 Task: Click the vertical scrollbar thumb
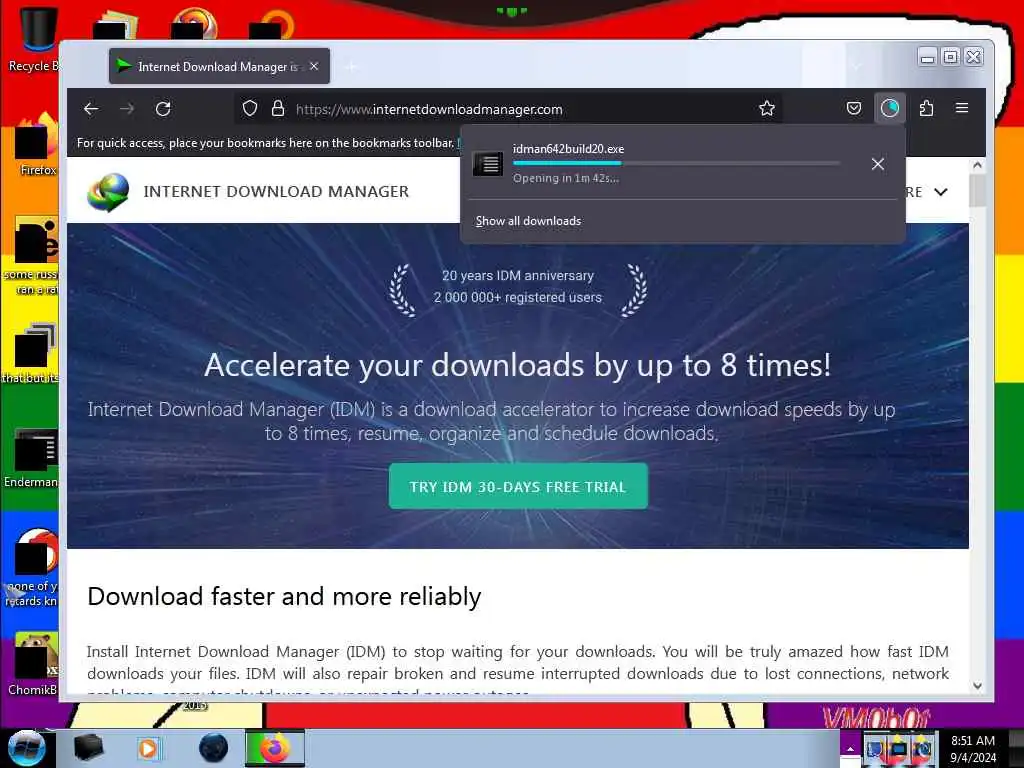[977, 191]
